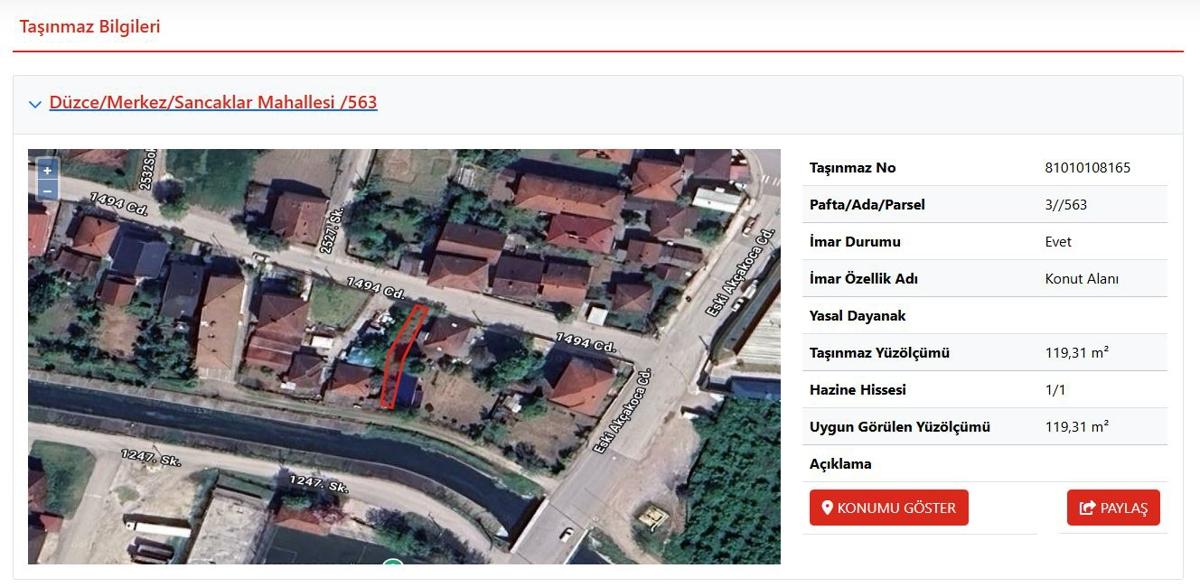Click the red outlined parcel on map

(x=402, y=355)
